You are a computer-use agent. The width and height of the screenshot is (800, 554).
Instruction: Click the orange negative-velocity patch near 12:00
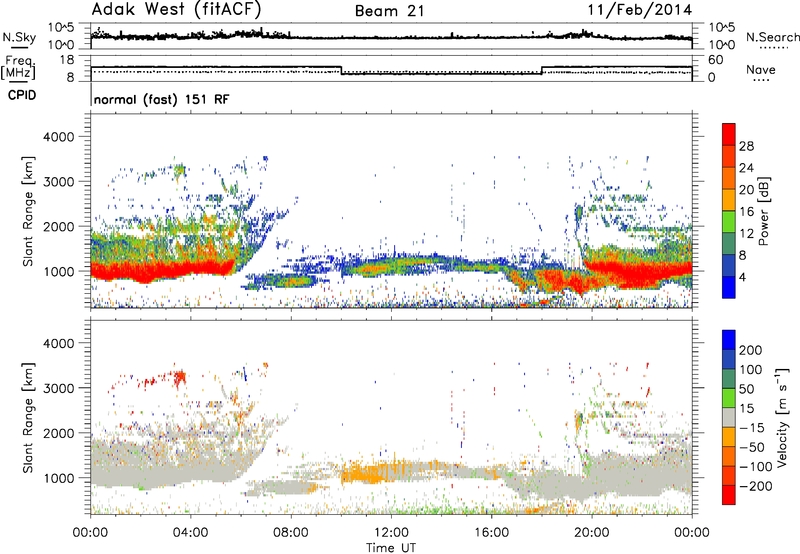pos(370,473)
